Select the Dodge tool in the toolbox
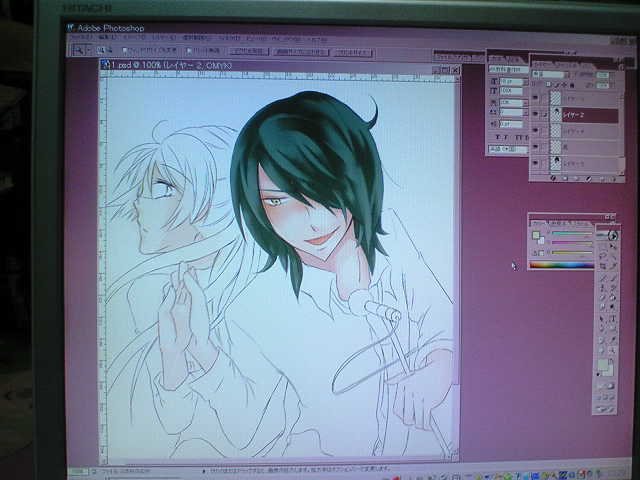The image size is (640, 480). [x=613, y=307]
